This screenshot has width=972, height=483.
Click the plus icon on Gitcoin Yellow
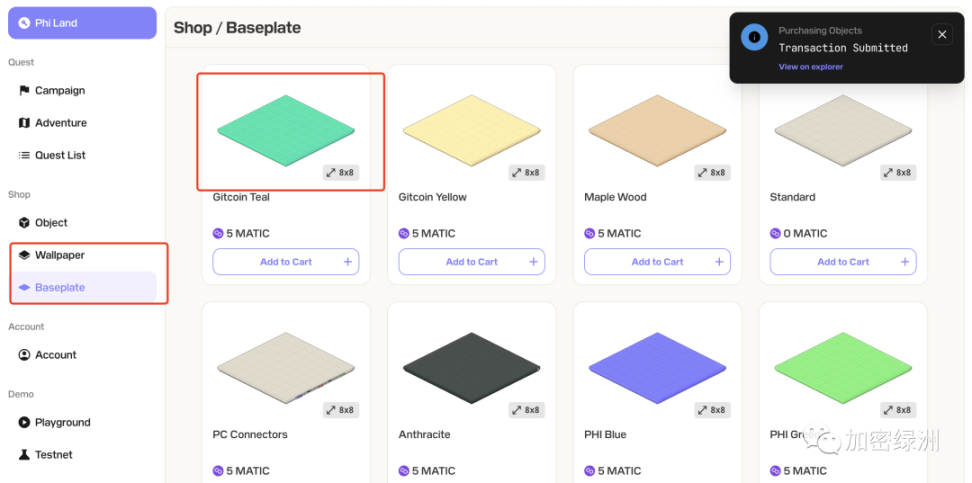point(533,262)
